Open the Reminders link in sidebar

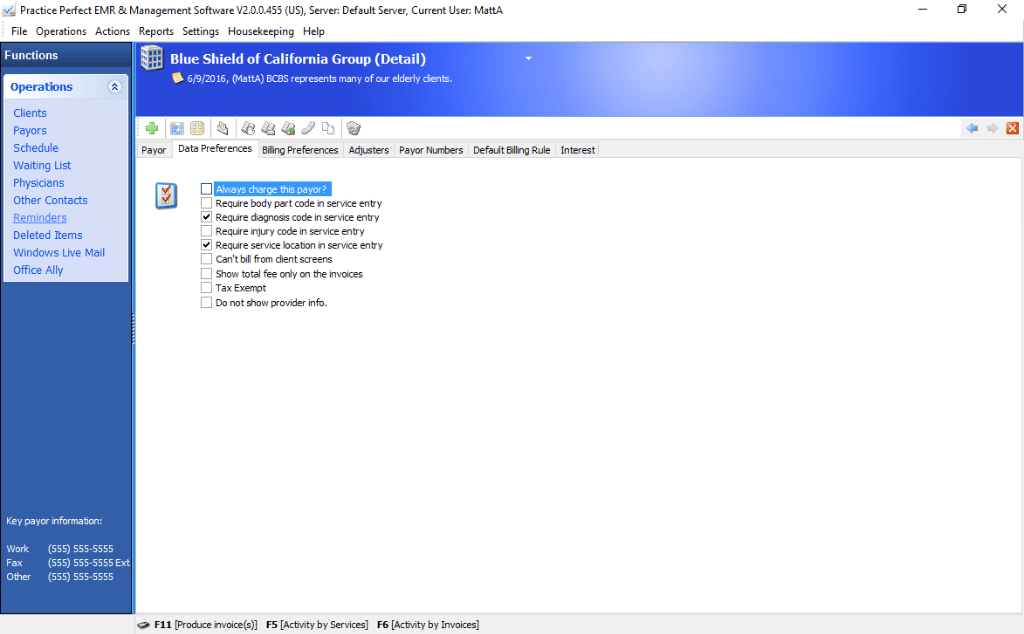tap(40, 218)
